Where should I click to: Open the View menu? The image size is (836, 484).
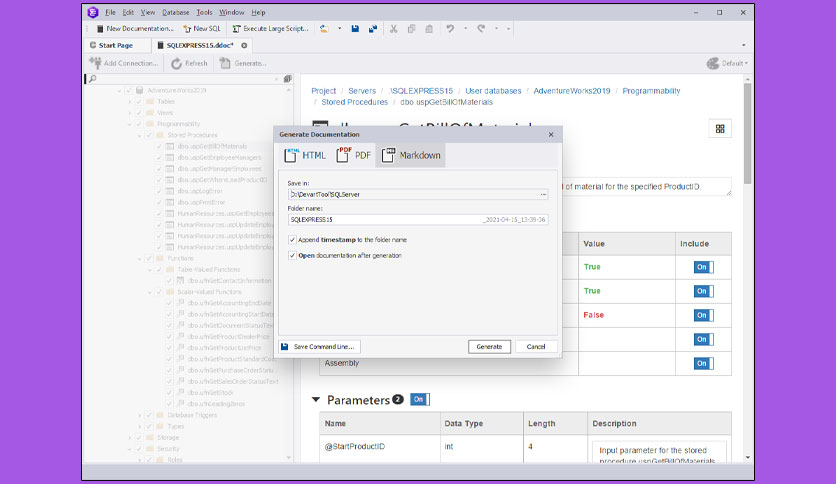(x=148, y=12)
